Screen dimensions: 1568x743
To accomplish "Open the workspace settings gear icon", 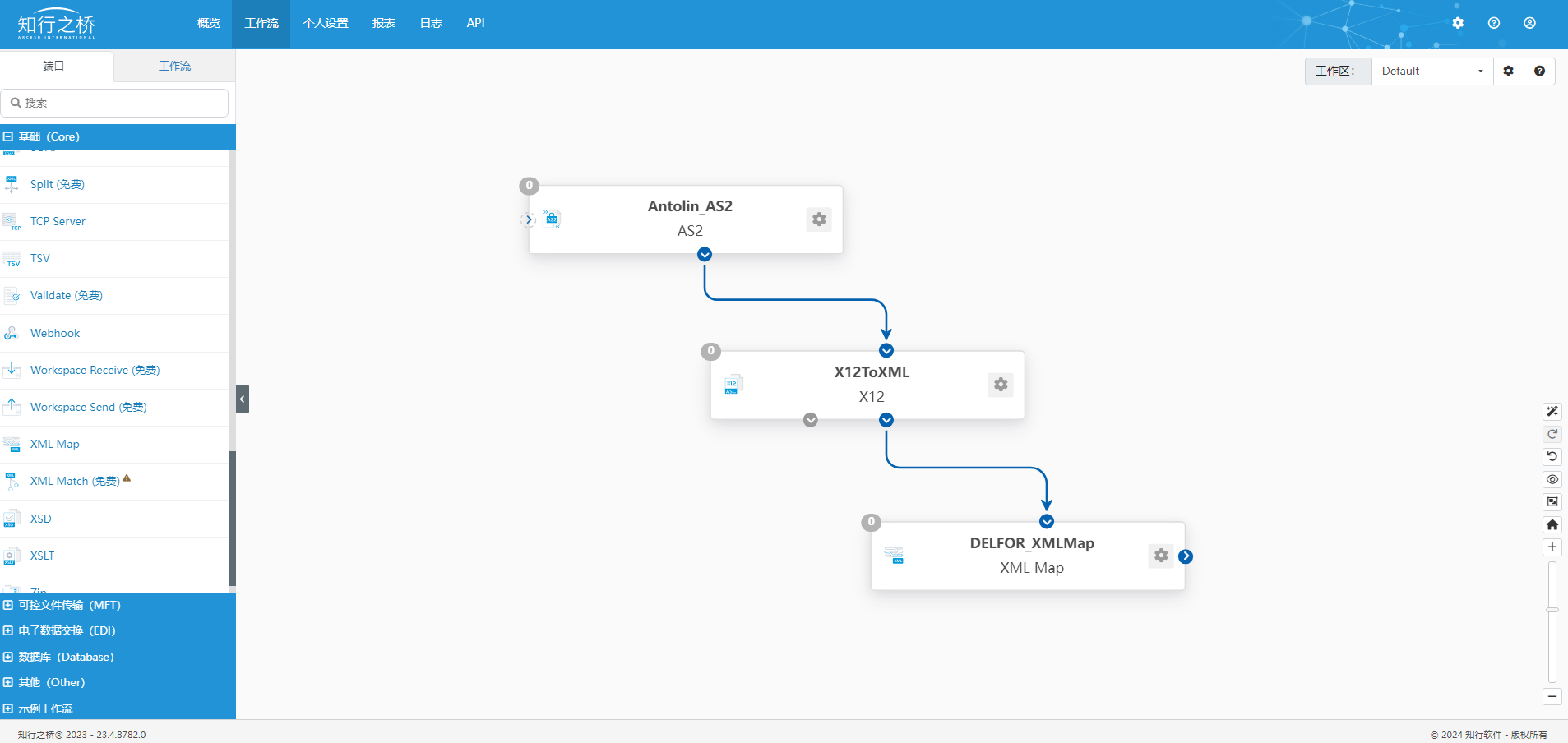I will pos(1509,72).
